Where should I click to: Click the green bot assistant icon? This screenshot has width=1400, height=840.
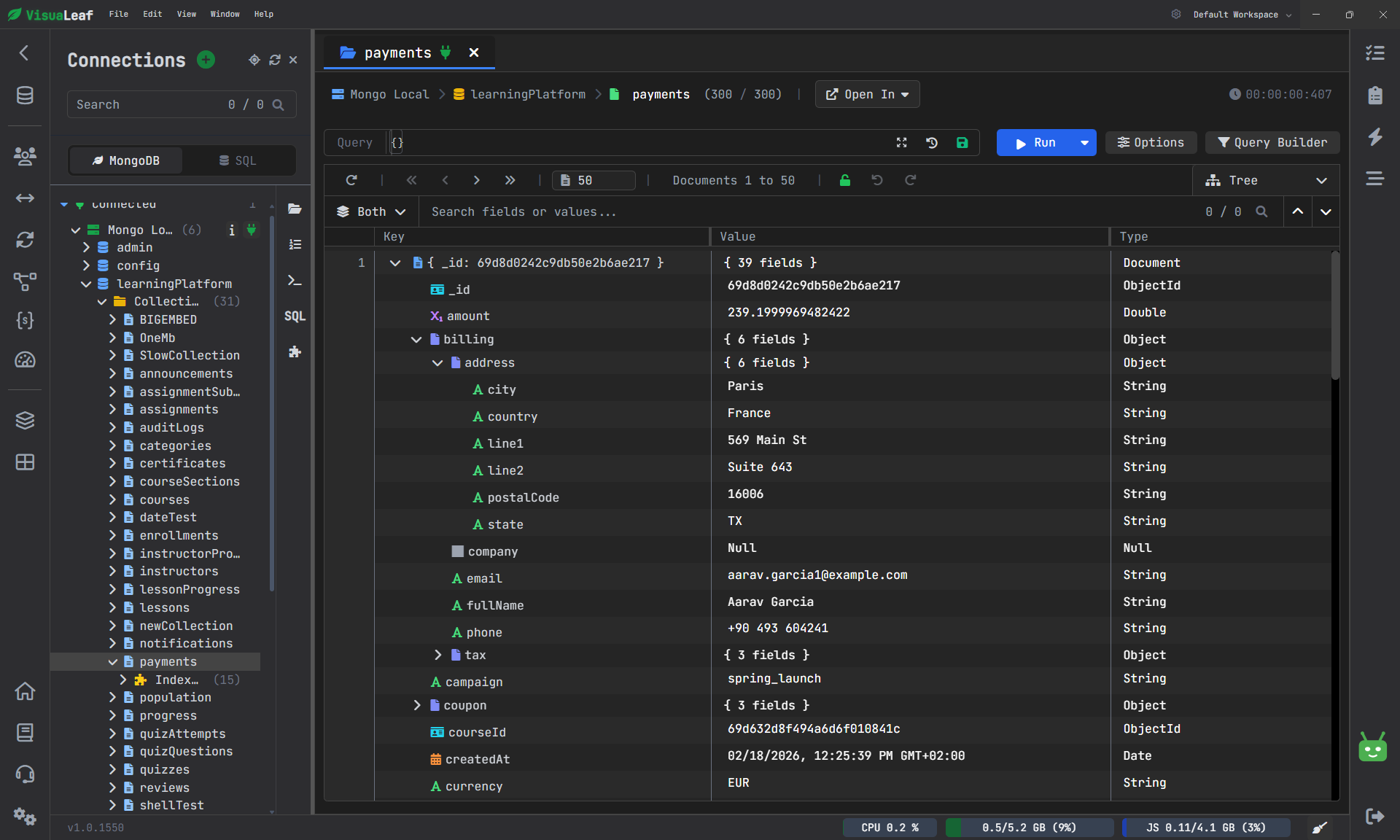pyautogui.click(x=1372, y=748)
